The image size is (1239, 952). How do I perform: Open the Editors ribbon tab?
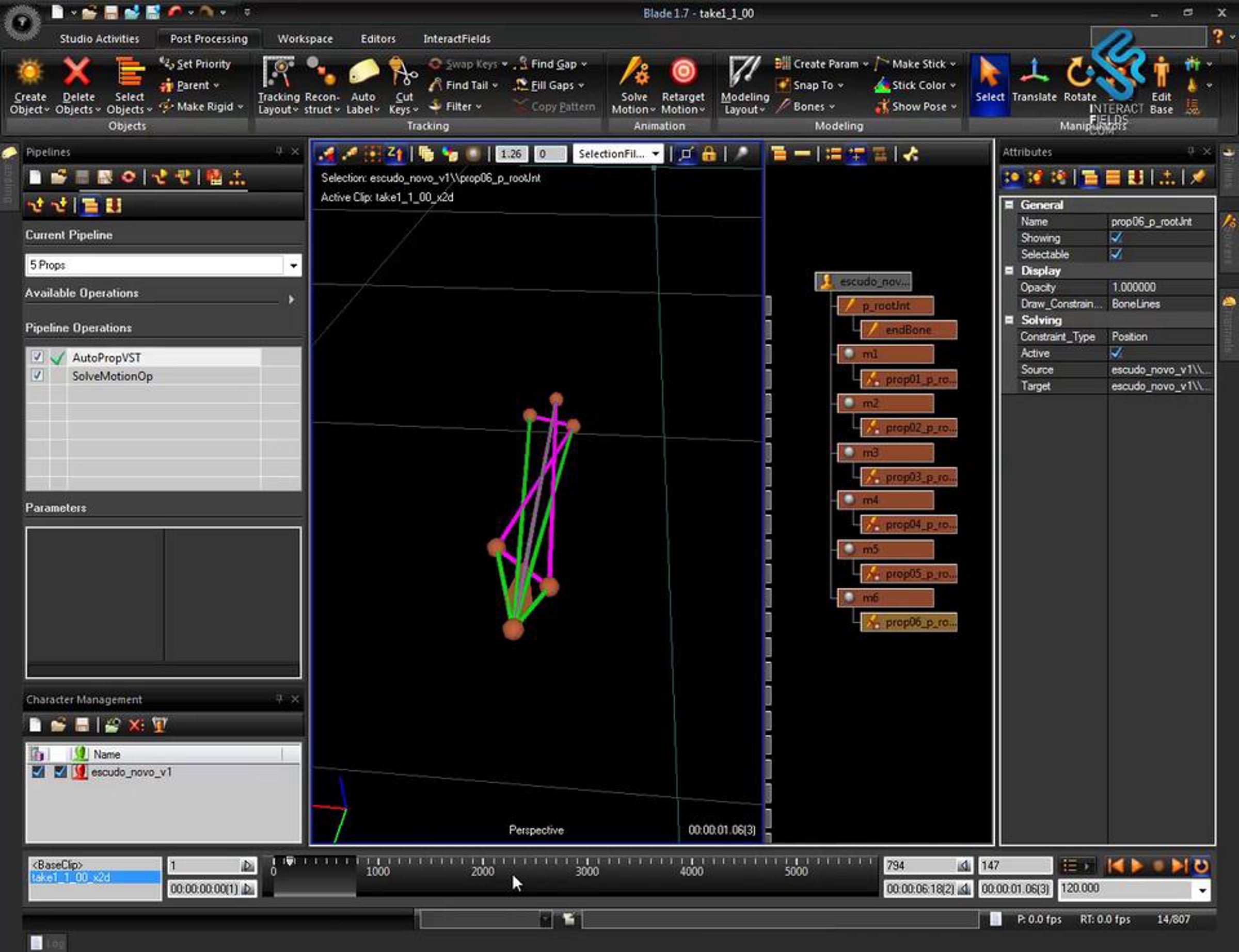click(x=378, y=39)
